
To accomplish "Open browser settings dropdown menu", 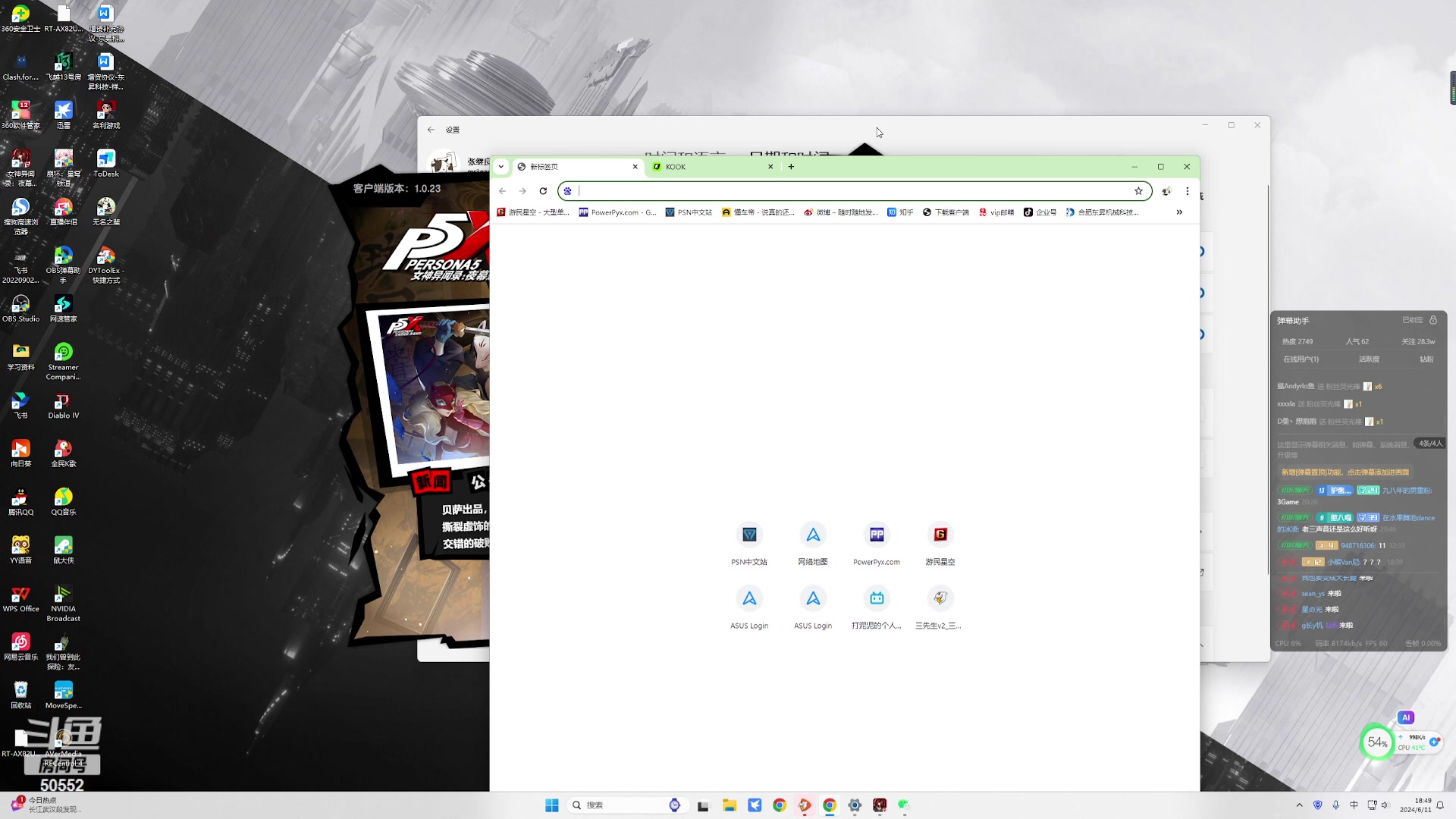I will 1187,191.
